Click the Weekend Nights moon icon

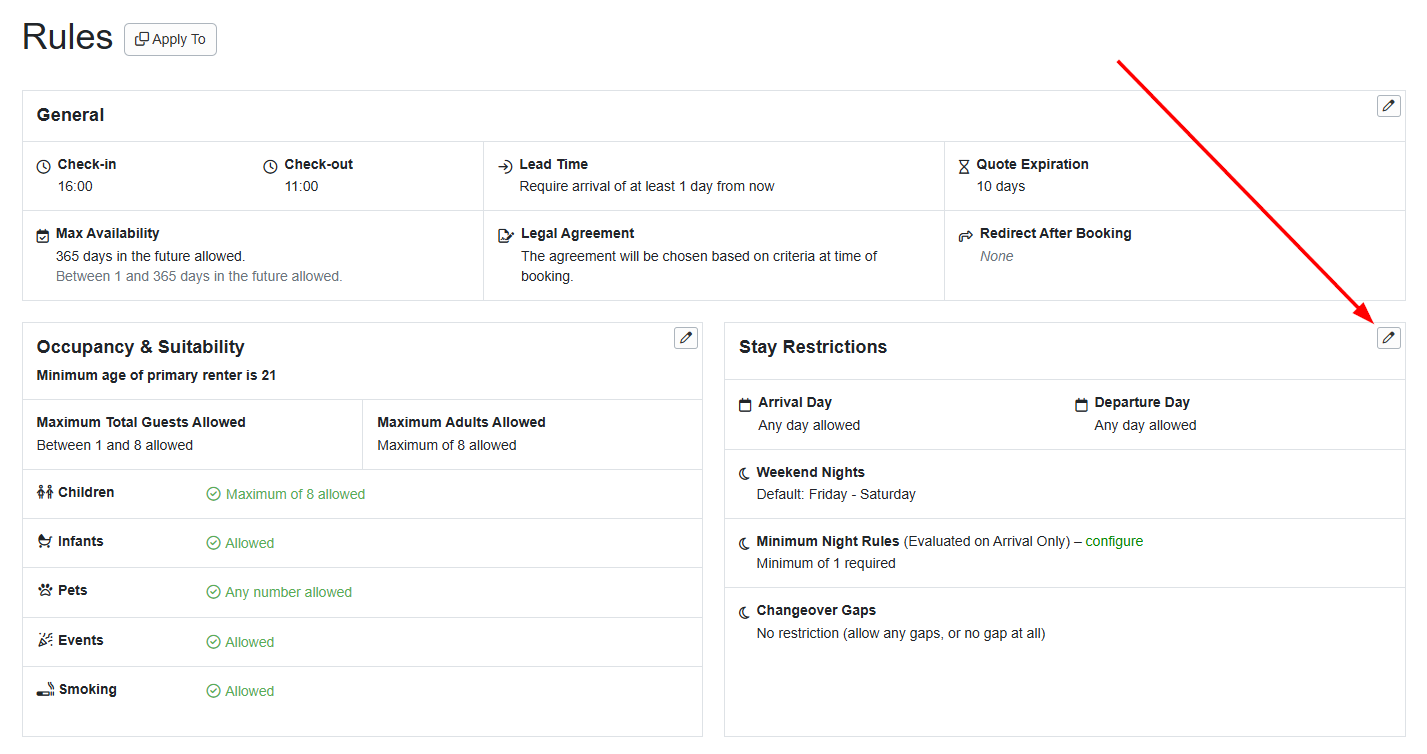coord(745,472)
